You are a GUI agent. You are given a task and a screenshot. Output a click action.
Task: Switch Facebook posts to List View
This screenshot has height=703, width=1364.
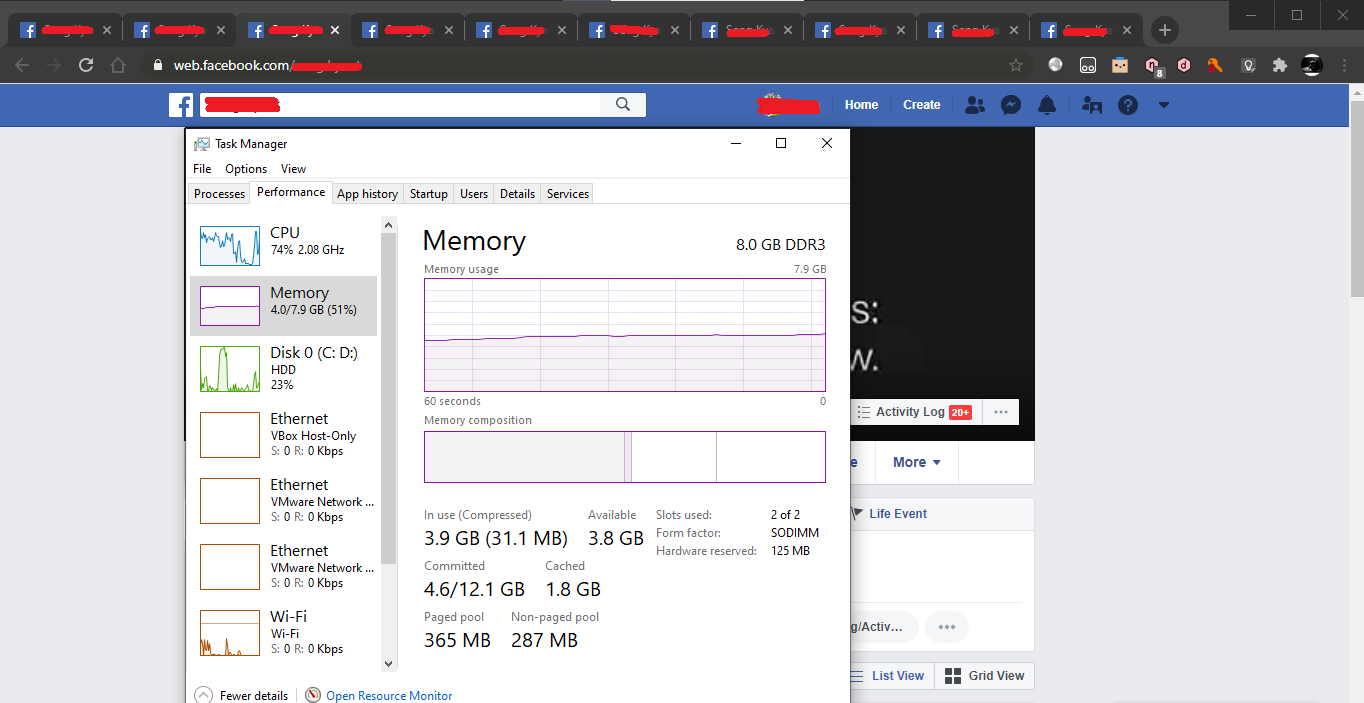888,676
